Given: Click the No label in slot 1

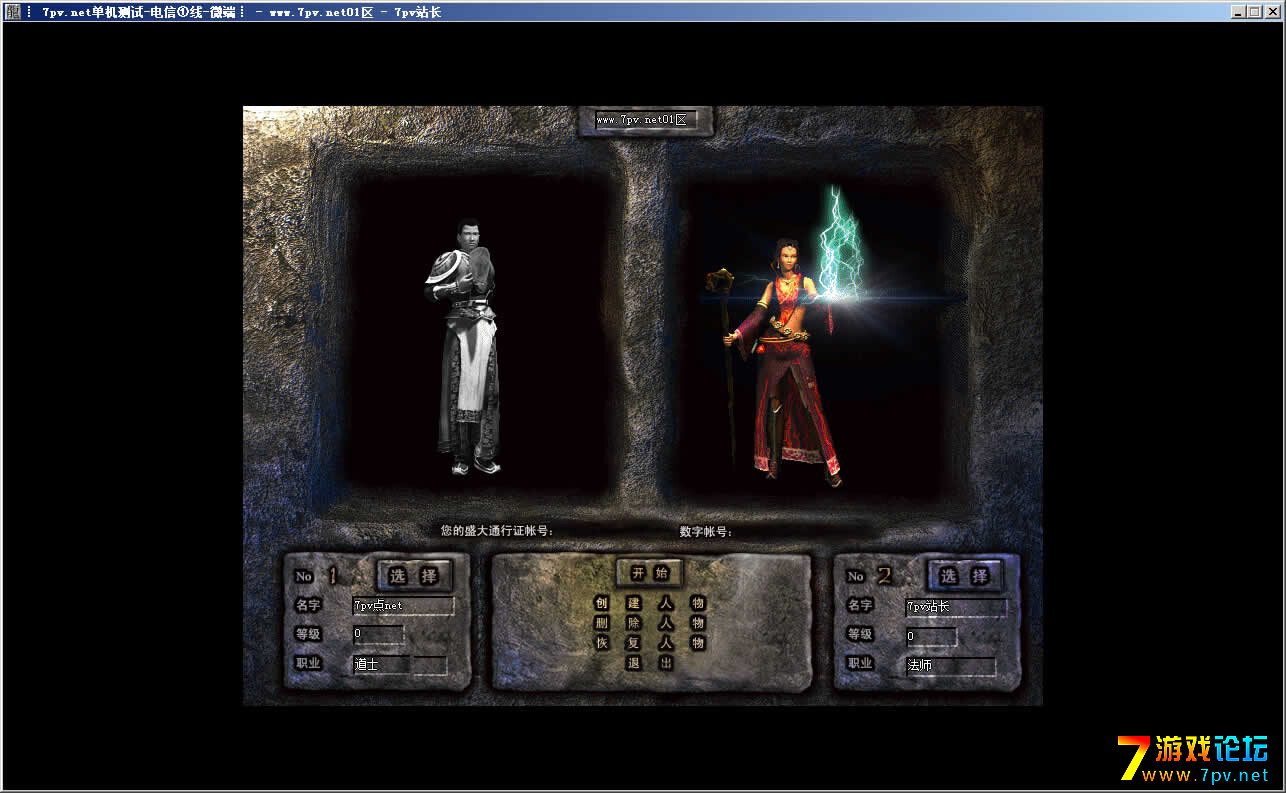Looking at the screenshot, I should (x=304, y=576).
